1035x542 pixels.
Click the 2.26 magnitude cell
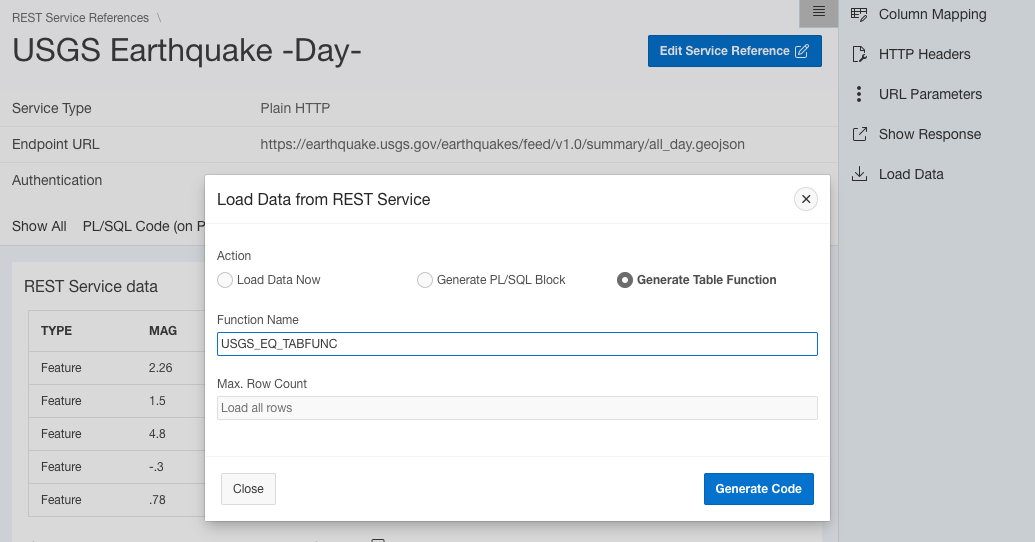click(x=160, y=368)
